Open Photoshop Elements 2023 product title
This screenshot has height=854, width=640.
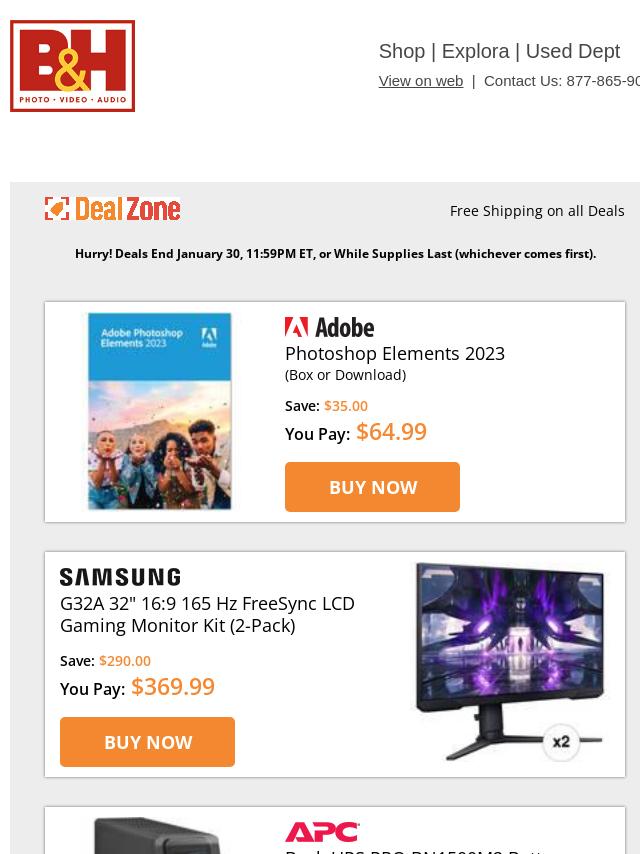point(395,353)
